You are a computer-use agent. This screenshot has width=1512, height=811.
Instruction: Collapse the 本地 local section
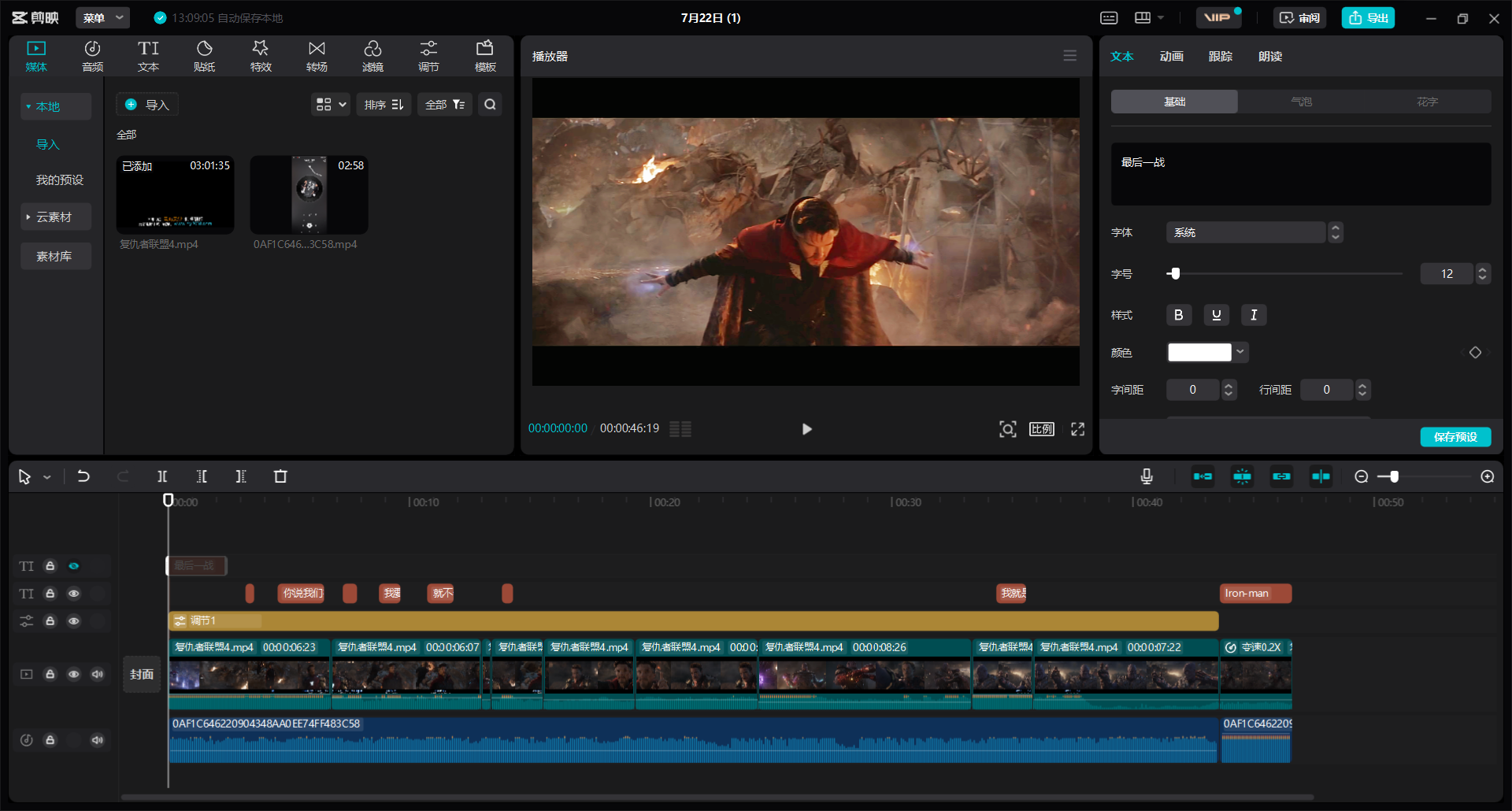(55, 106)
